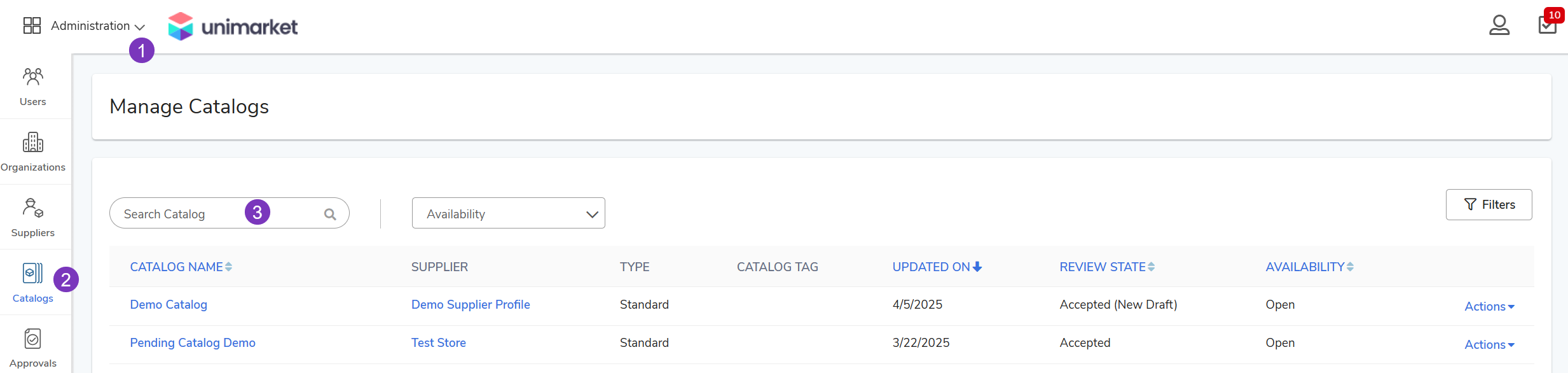Select the Catalogs sidebar icon
This screenshot has width=1568, height=373.
[x=32, y=273]
